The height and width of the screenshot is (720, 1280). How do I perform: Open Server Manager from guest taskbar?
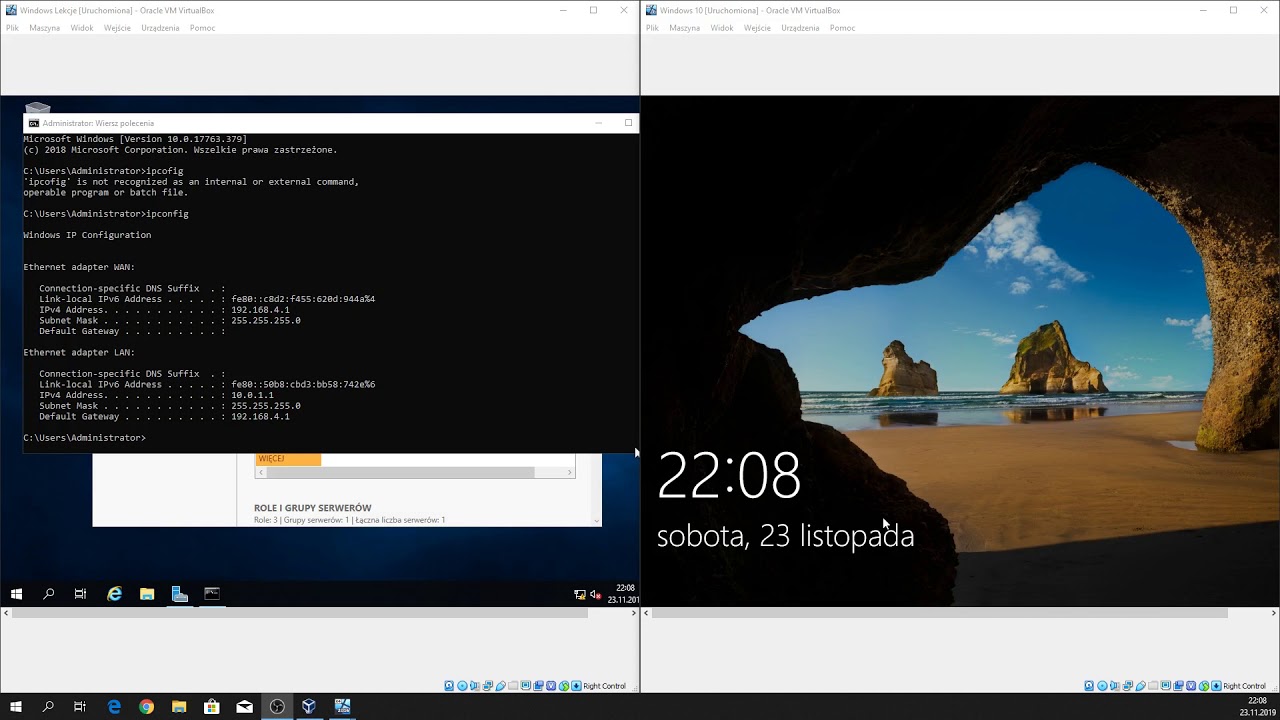[180, 594]
